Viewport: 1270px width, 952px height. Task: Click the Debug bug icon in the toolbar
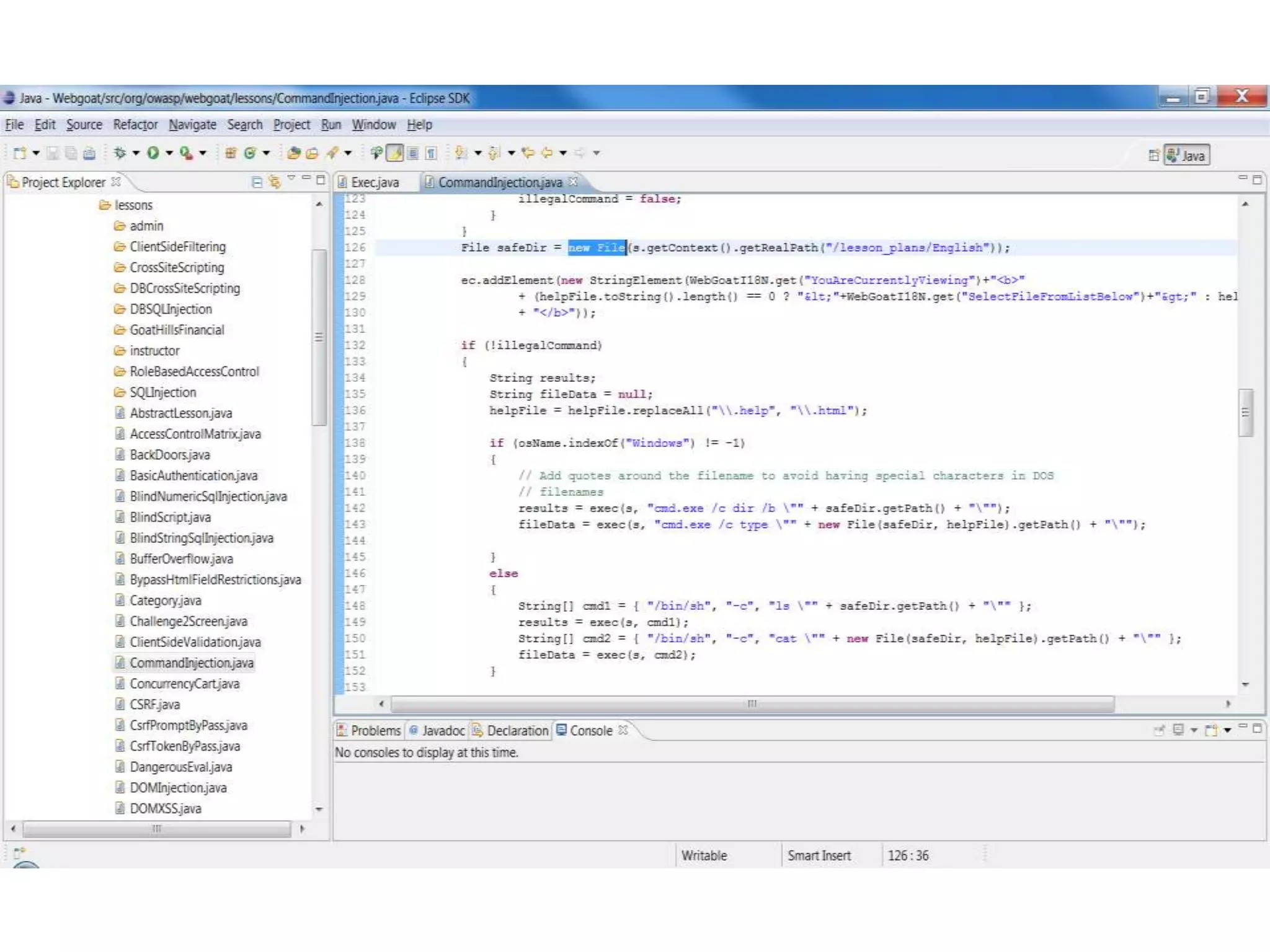point(120,152)
